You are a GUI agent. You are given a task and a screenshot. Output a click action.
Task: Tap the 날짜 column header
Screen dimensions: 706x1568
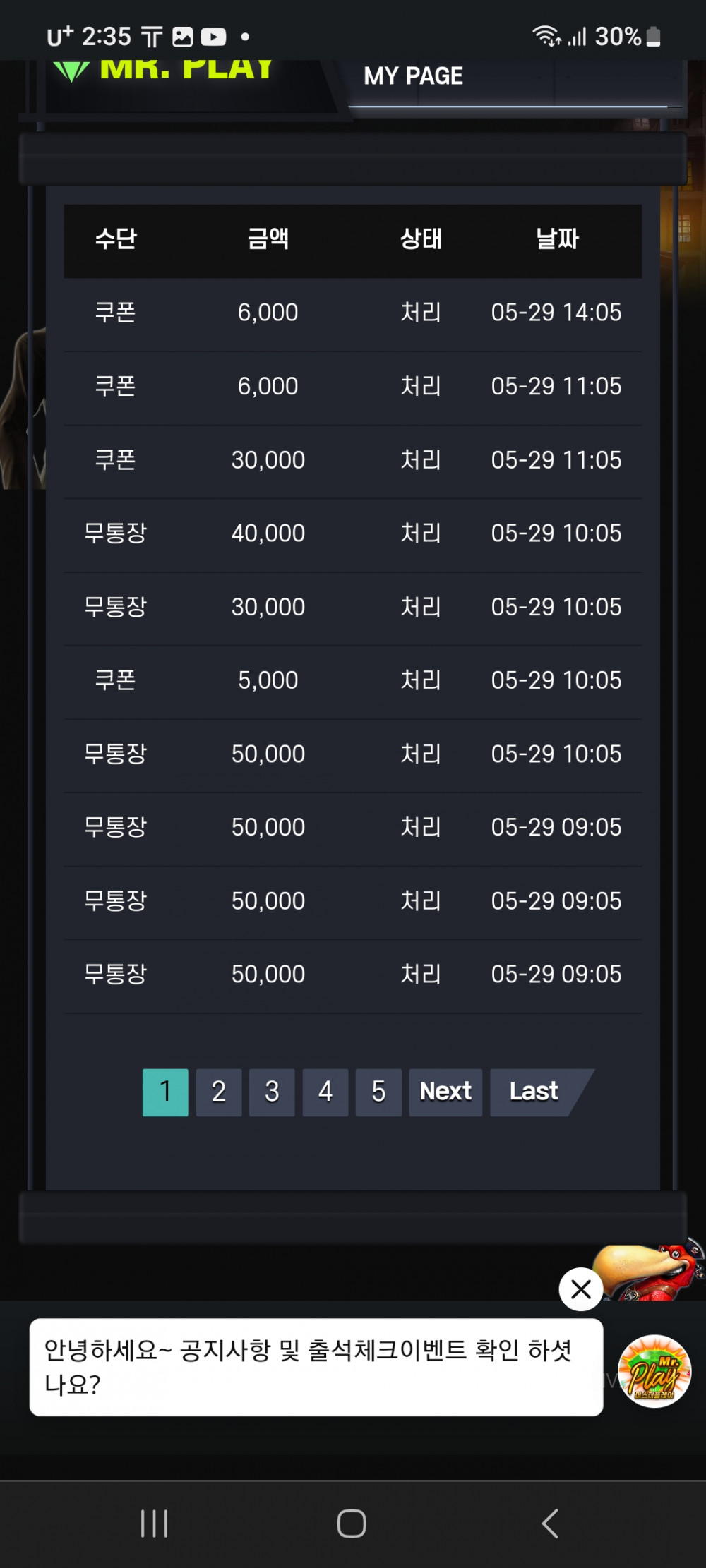(557, 239)
